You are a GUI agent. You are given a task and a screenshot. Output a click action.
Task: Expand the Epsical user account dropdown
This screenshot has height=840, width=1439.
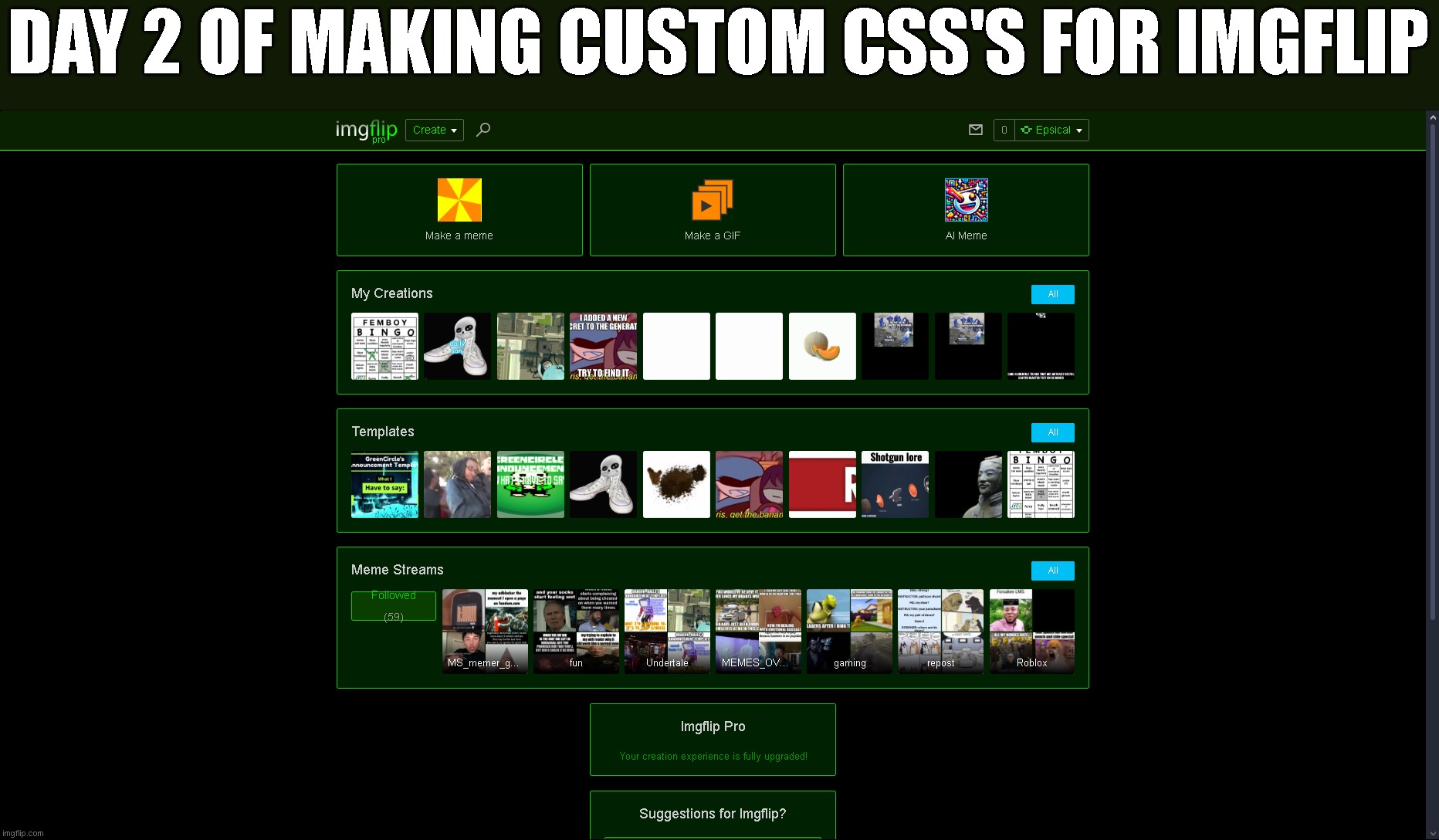pos(1051,130)
